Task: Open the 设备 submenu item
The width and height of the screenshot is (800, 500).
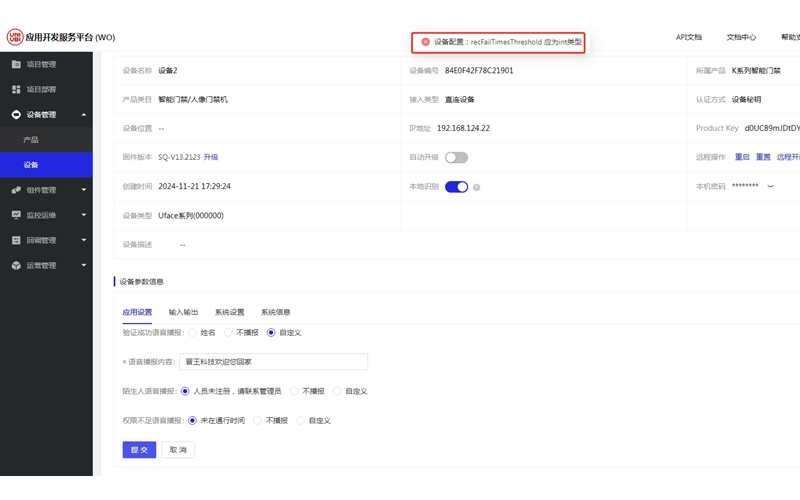Action: coord(46,165)
